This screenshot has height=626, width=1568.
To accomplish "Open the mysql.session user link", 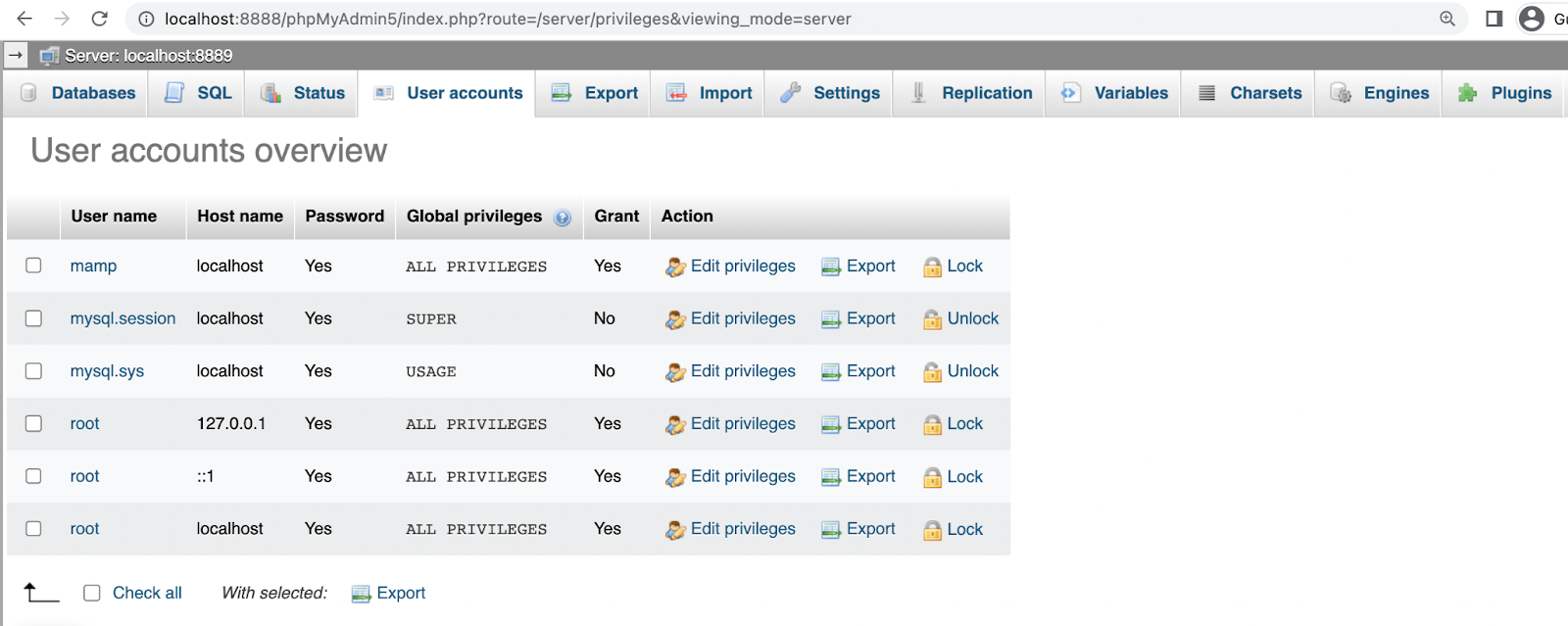I will [122, 318].
